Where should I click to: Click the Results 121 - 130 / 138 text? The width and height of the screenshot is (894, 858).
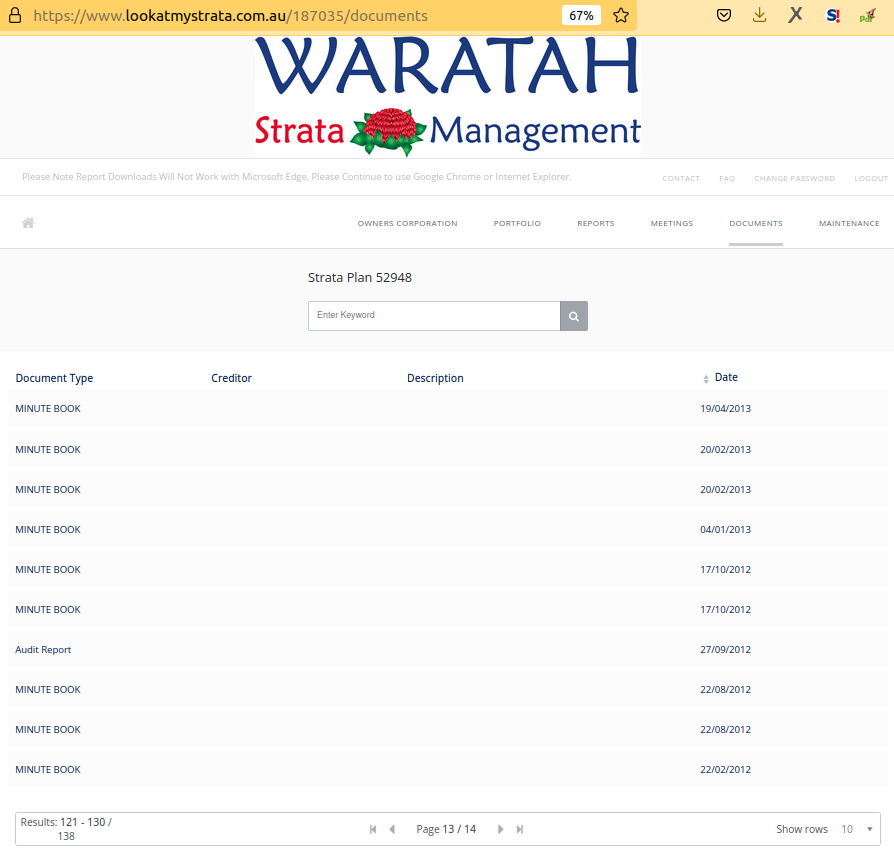pyautogui.click(x=66, y=829)
